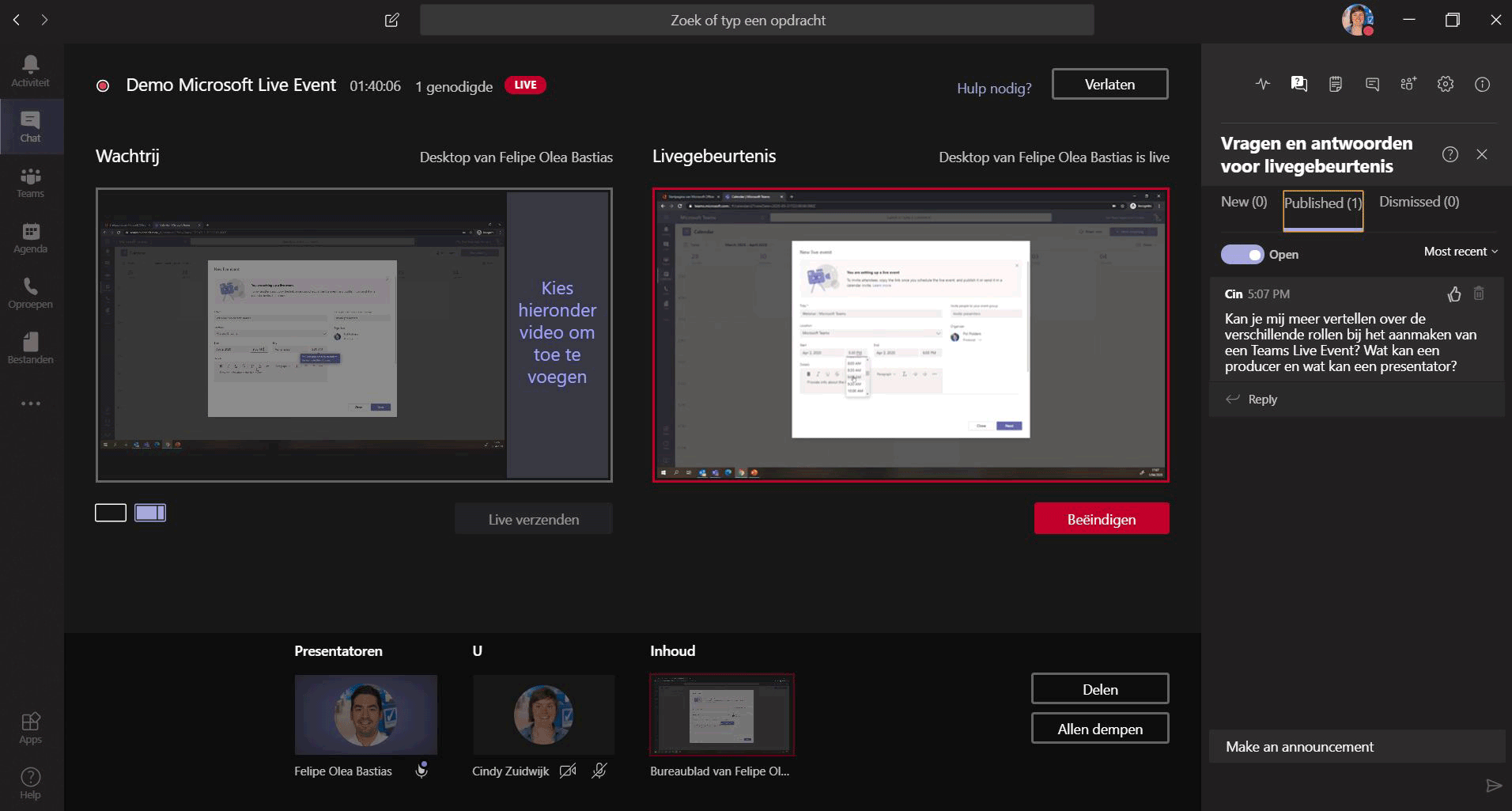Click Felipe Olea Bastias microphone indicator
1512x811 pixels.
(421, 770)
